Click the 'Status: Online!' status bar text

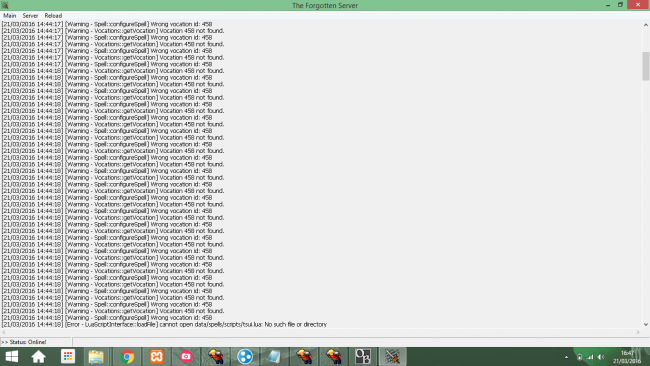24,342
